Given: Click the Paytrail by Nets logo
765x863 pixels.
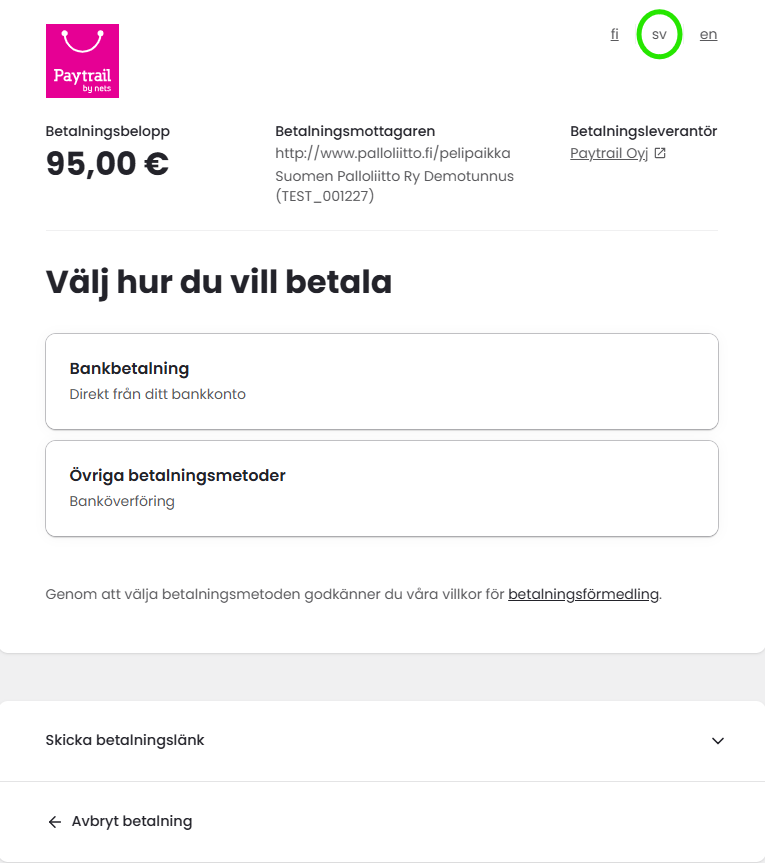Looking at the screenshot, I should [83, 61].
